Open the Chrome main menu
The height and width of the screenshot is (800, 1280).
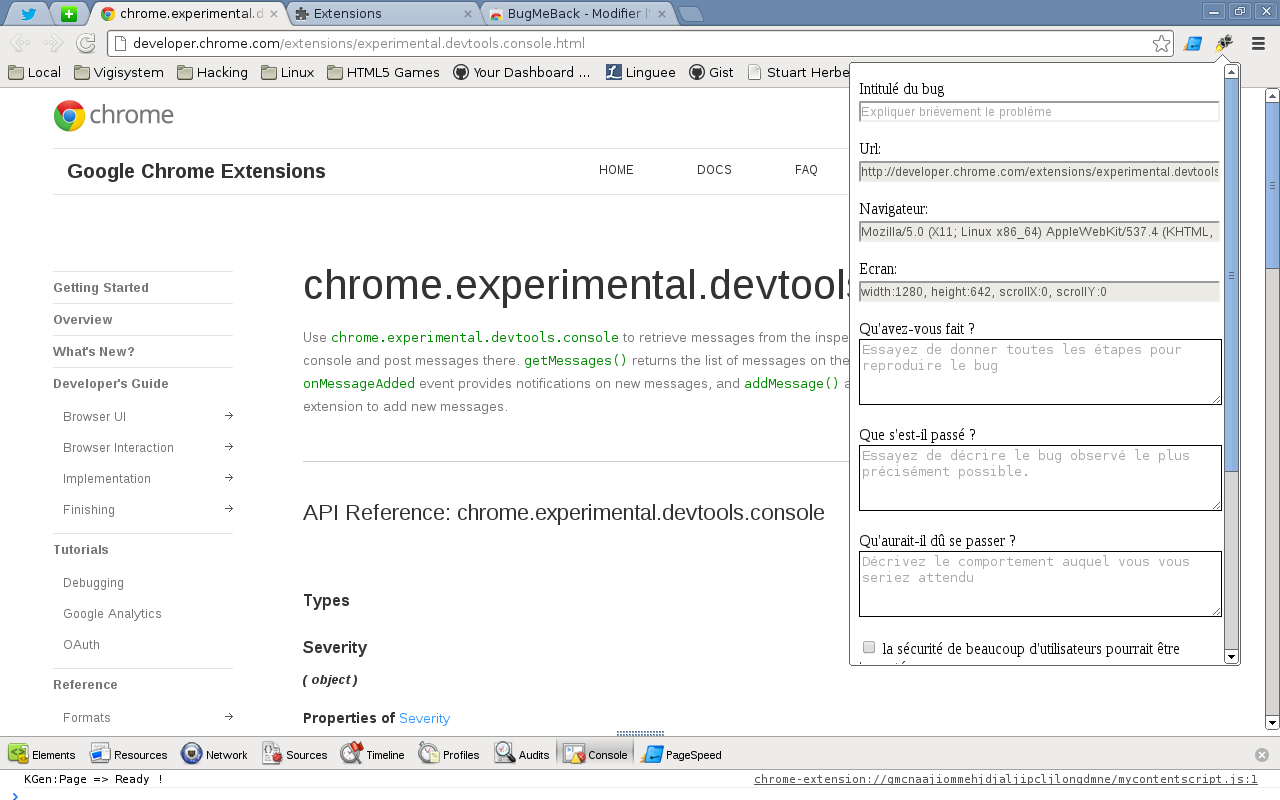(x=1259, y=44)
